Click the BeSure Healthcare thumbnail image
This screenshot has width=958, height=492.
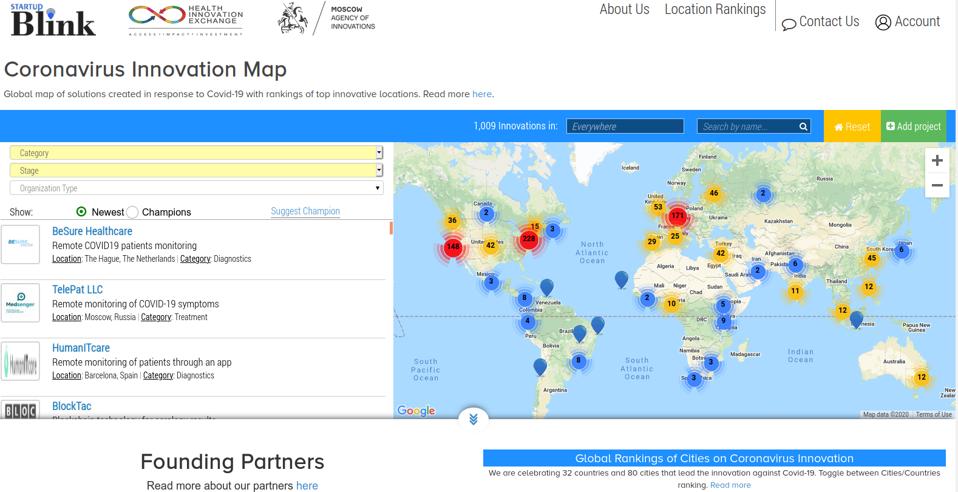click(x=20, y=245)
